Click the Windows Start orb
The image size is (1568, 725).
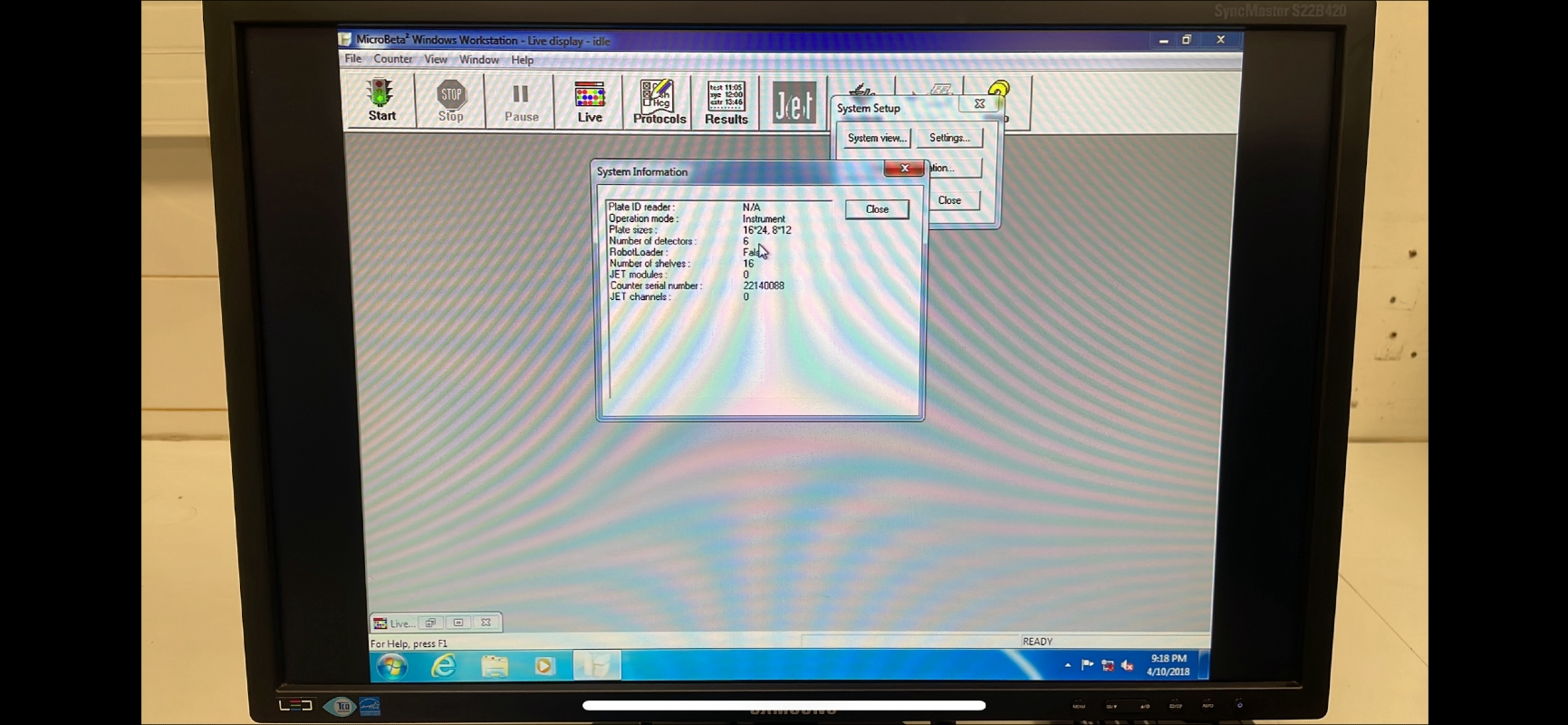[392, 667]
